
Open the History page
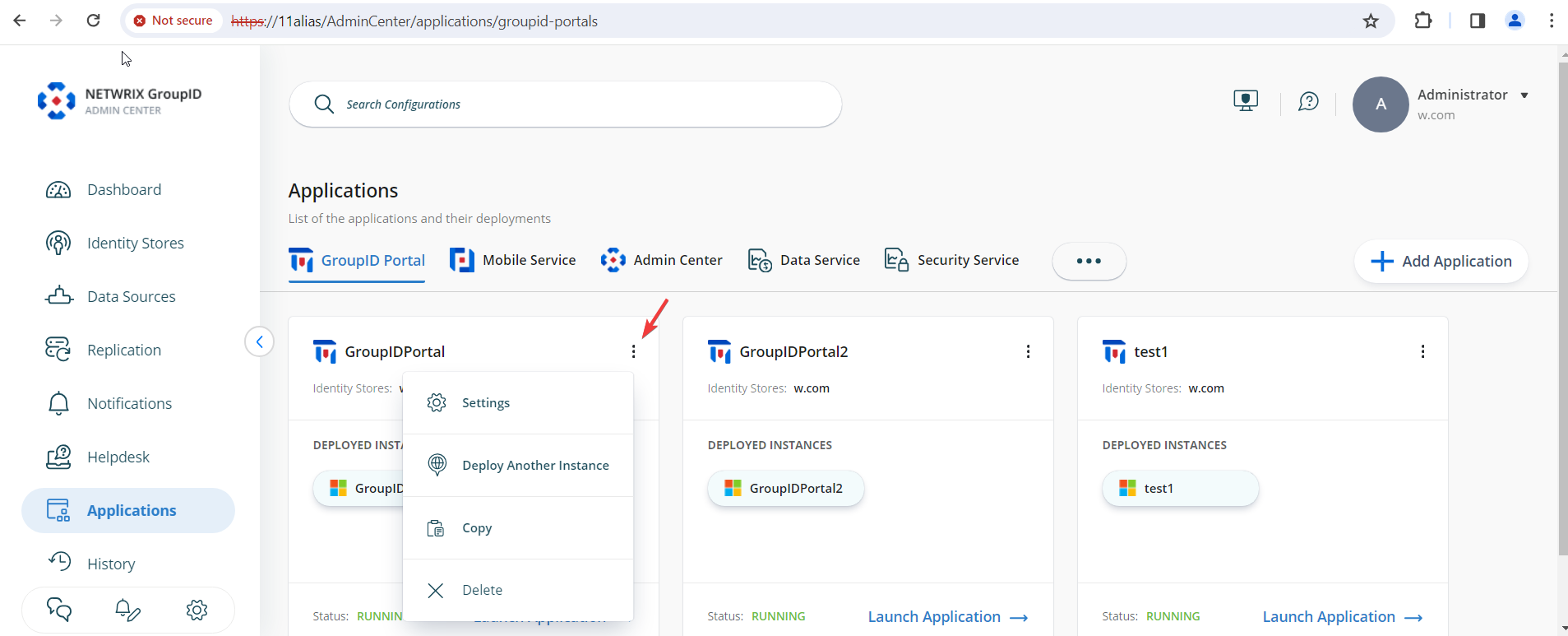[x=111, y=564]
